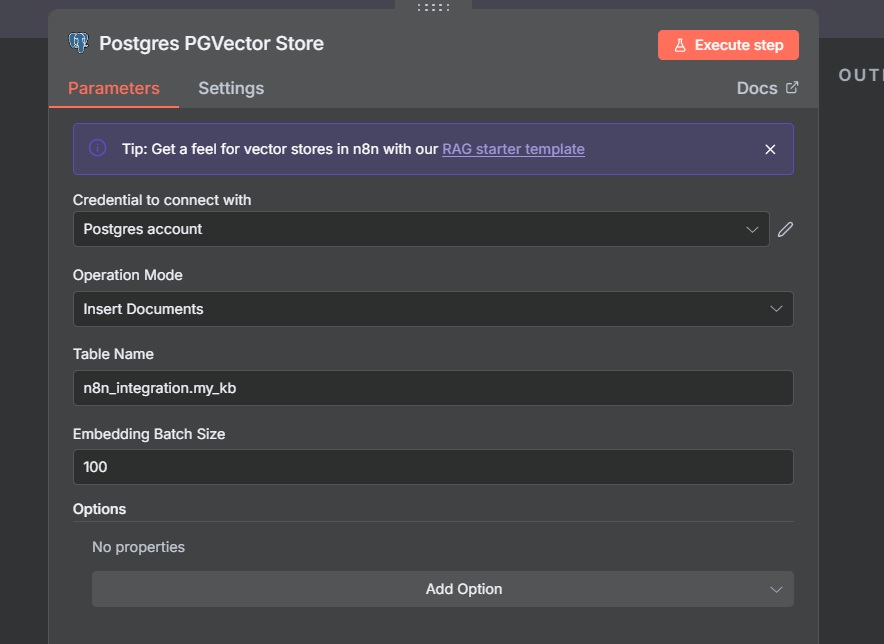Click the No properties text
The width and height of the screenshot is (884, 644).
138,547
